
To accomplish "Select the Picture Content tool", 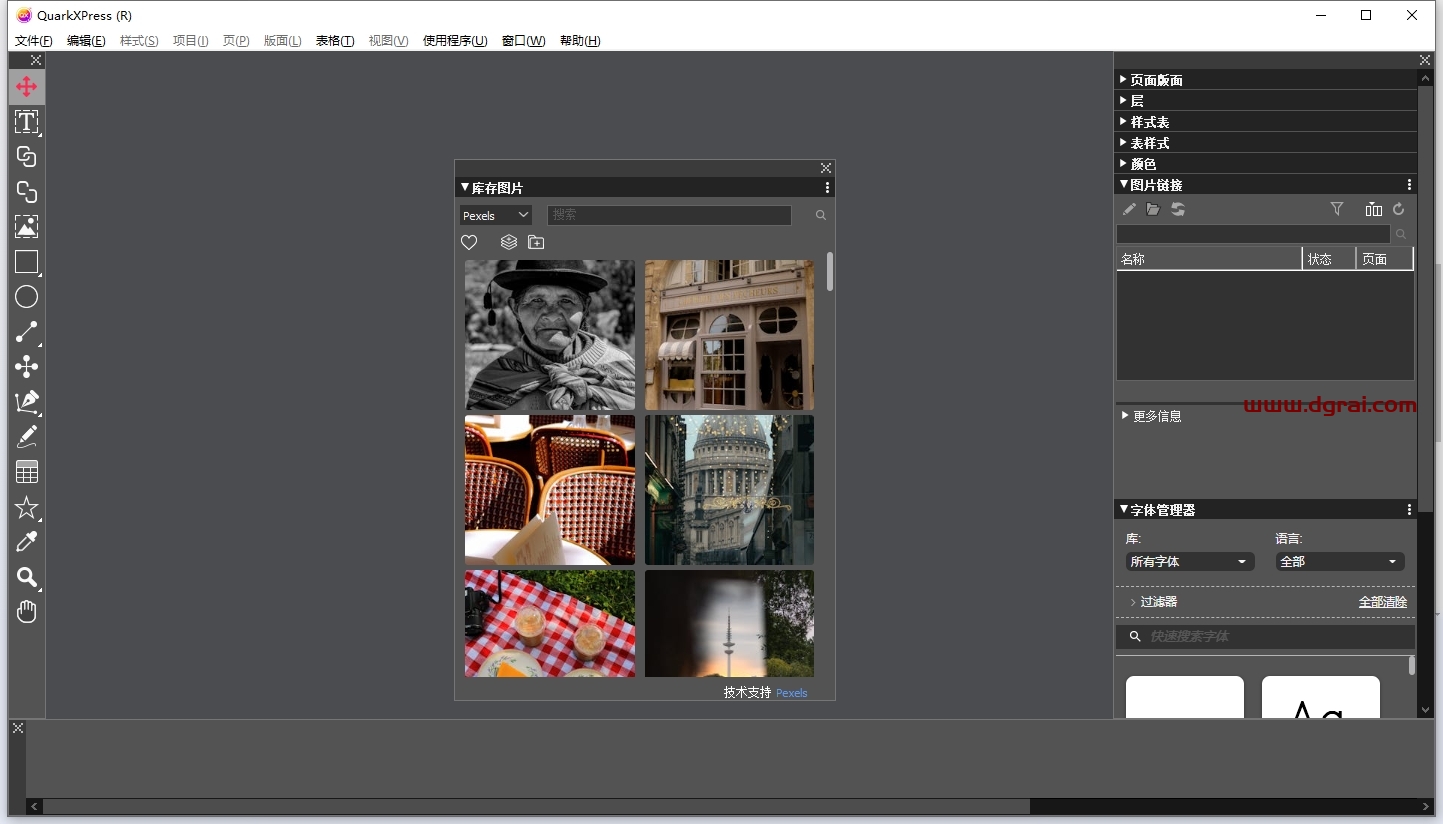I will tap(26, 227).
